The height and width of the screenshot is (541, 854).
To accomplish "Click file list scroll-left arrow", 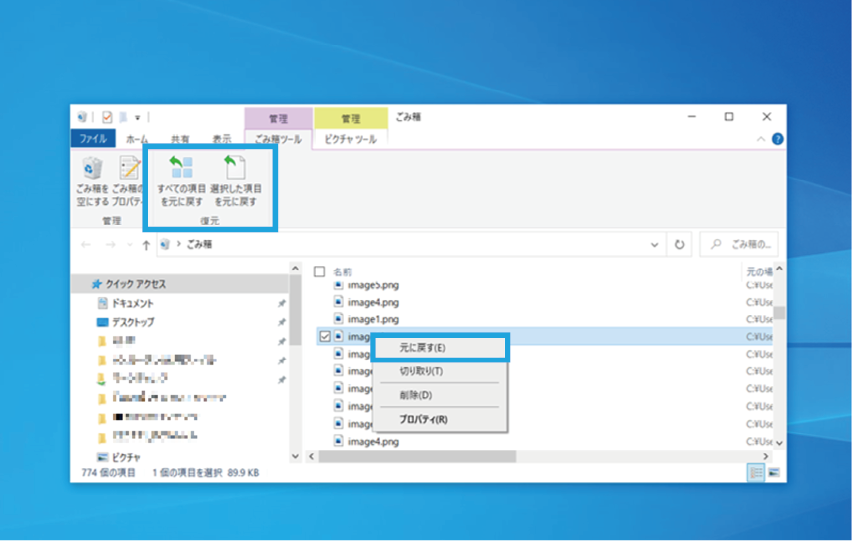I will pos(312,456).
